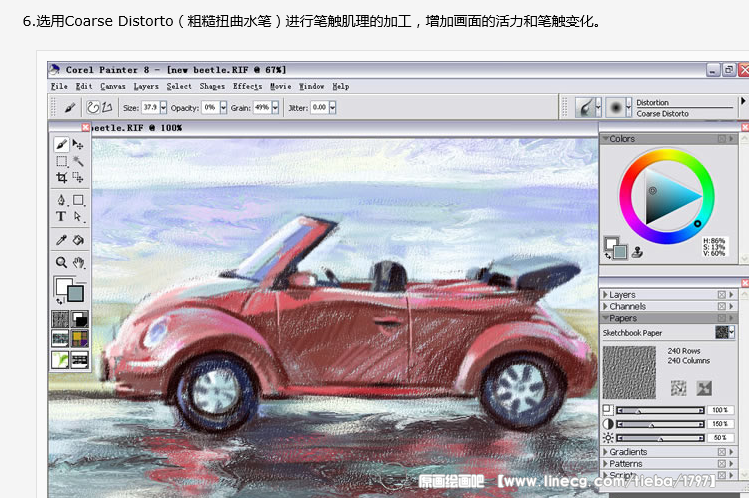
Task: Select the Magic Wand tool
Action: [x=78, y=161]
